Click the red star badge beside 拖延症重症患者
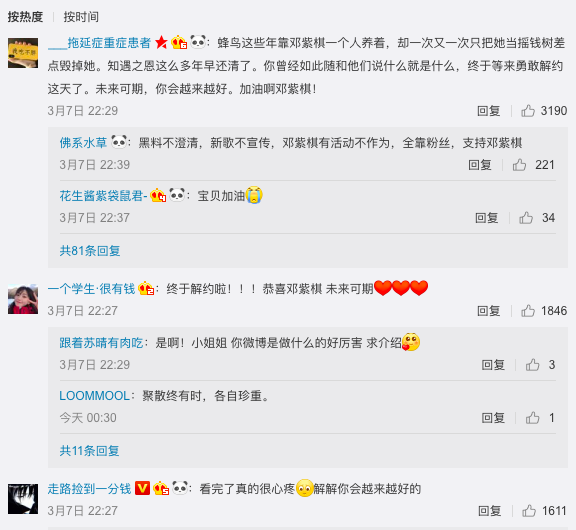Screen dimensions: 576x530 click(x=161, y=43)
